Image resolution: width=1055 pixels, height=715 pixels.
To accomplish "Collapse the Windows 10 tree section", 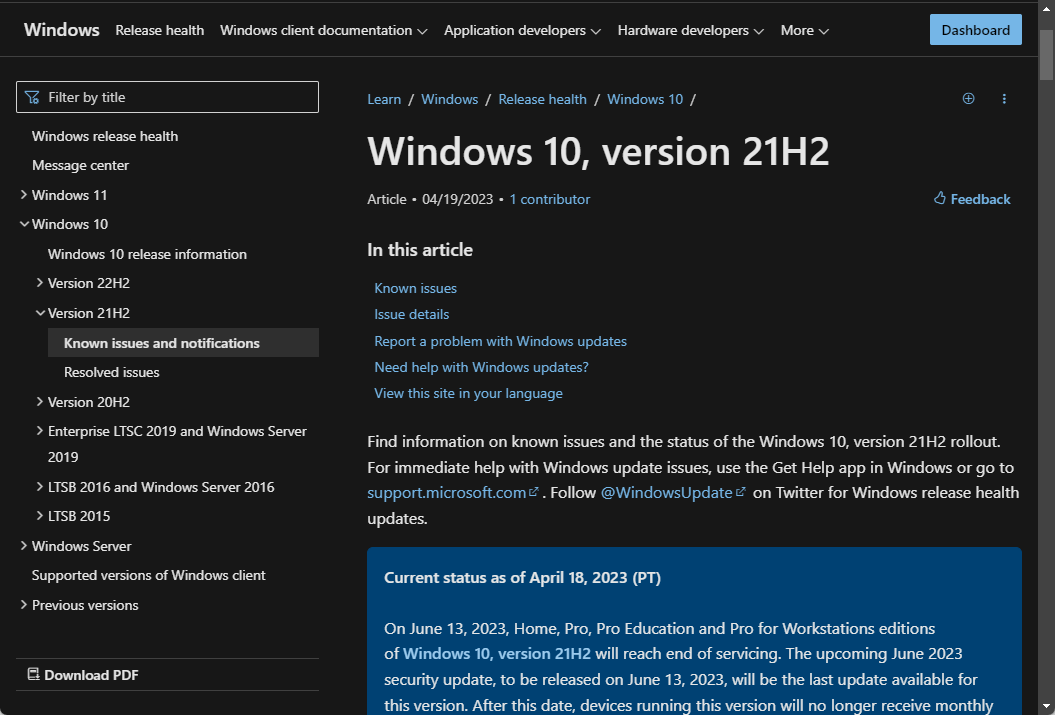I will [24, 223].
